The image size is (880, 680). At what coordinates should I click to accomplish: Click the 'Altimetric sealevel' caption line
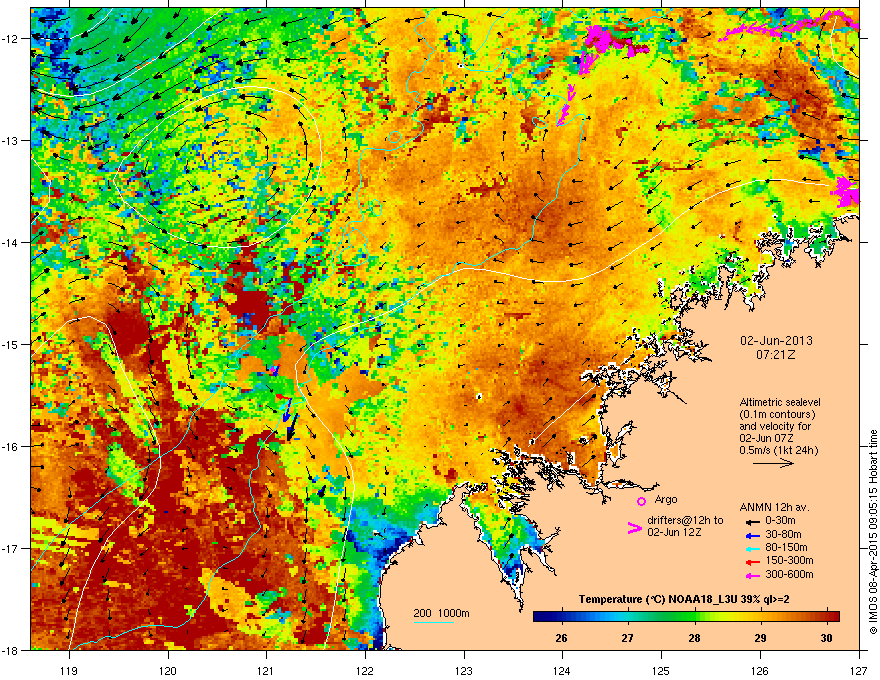780,402
